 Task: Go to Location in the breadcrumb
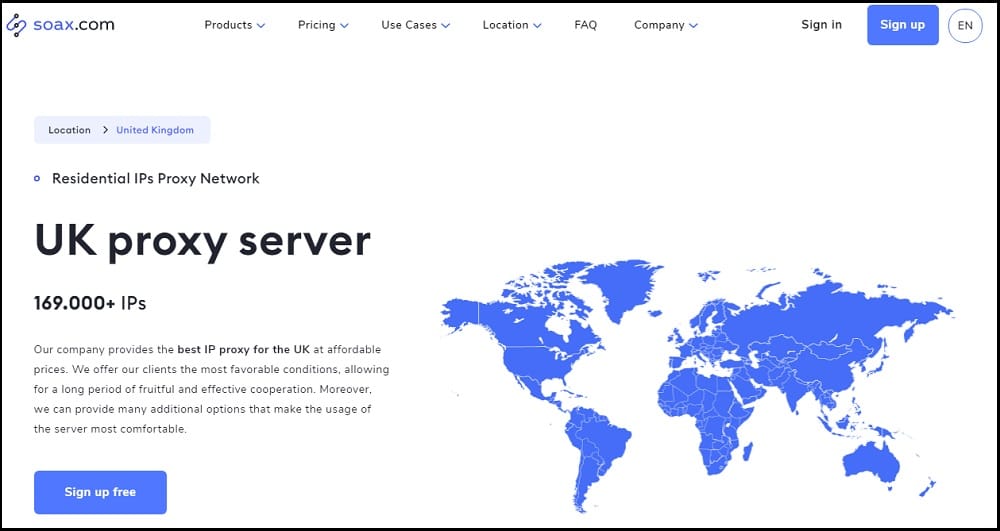pos(70,130)
